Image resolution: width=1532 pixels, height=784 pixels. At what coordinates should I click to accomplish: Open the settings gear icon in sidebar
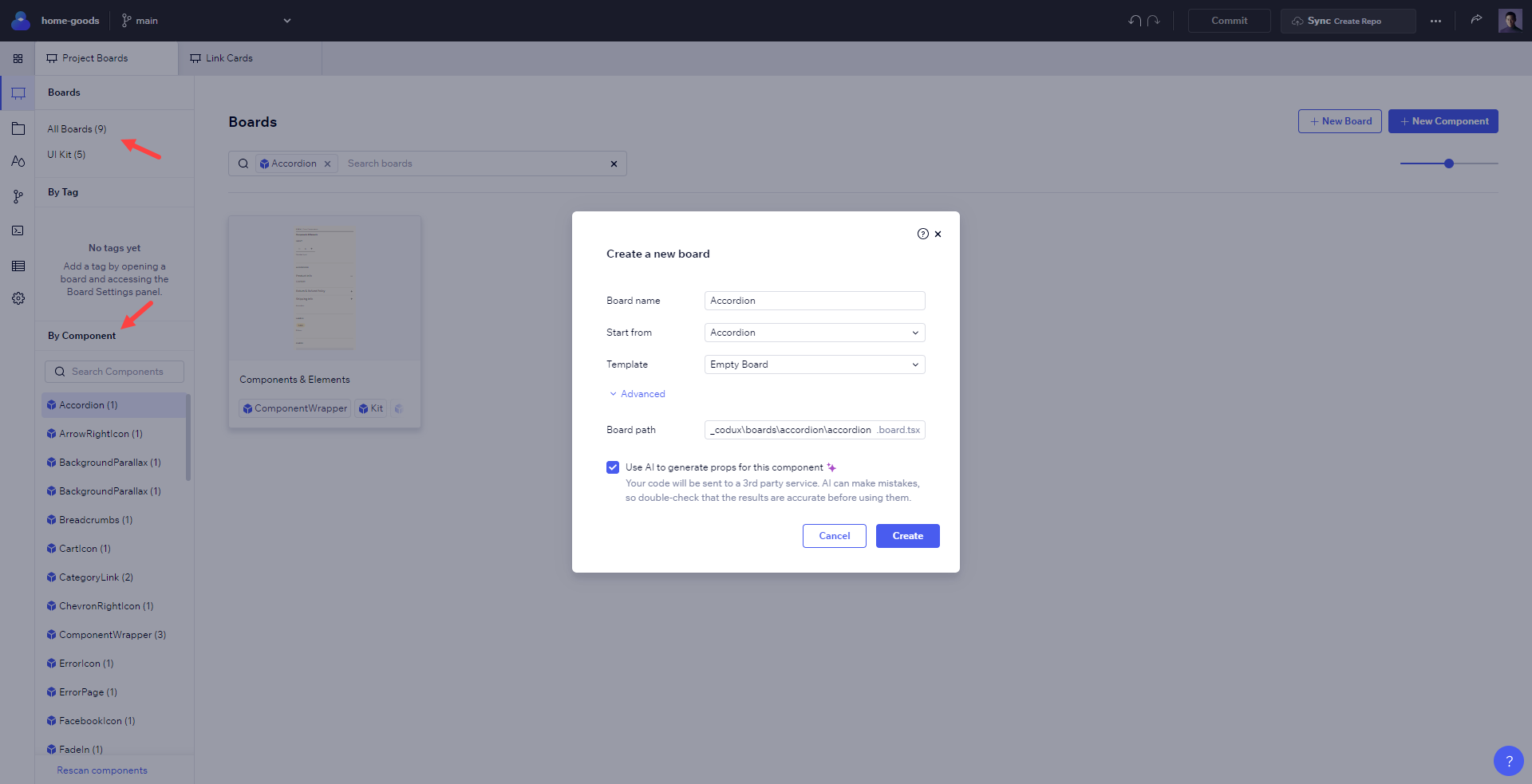(x=18, y=298)
